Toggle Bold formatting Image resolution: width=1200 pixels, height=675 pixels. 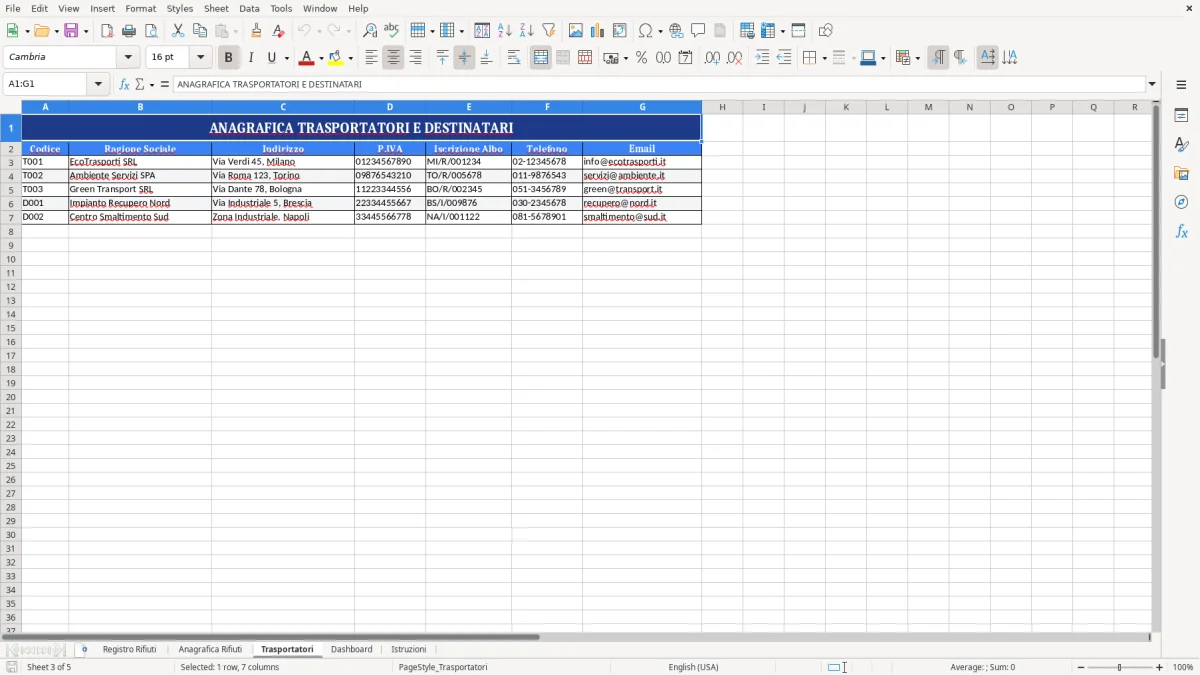pyautogui.click(x=228, y=58)
